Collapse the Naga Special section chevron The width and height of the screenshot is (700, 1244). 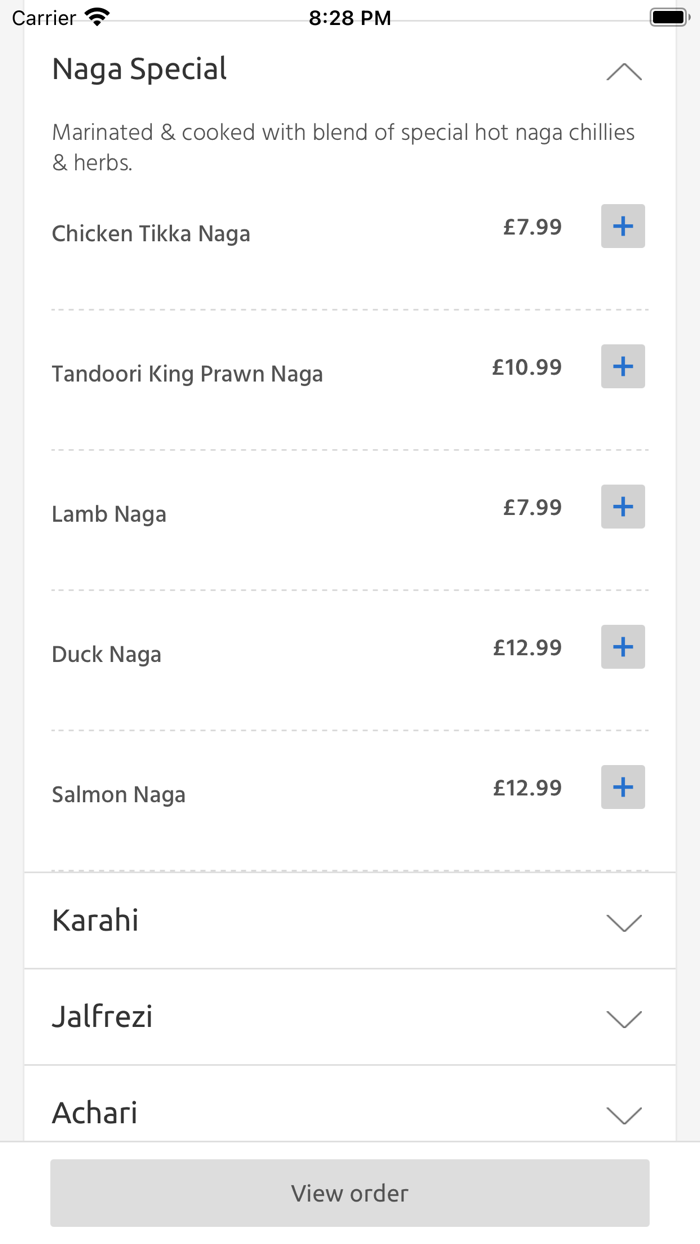pos(624,72)
